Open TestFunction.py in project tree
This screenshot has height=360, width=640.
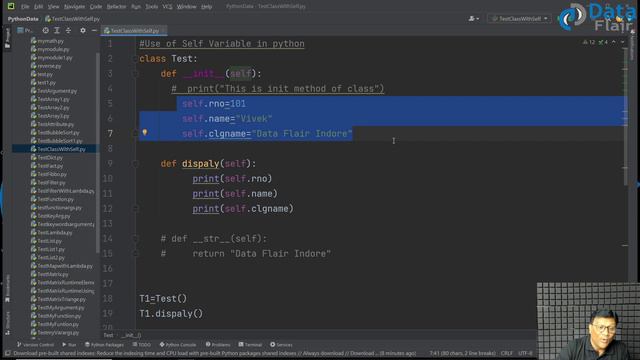tap(52, 199)
